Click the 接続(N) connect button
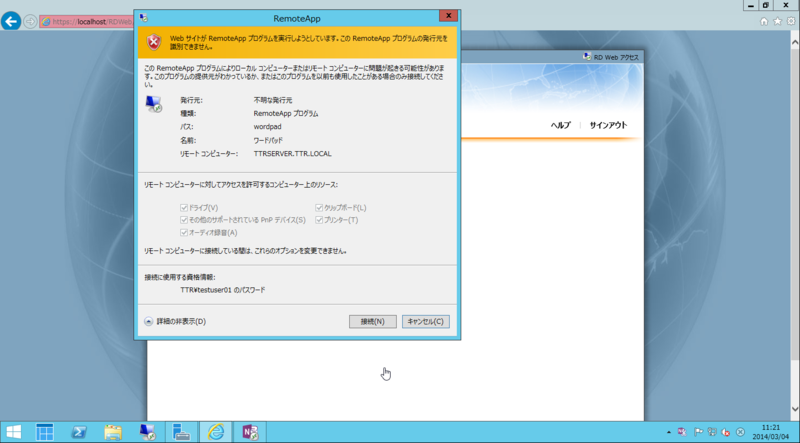Screen dimensions: 800x443 tap(372, 322)
